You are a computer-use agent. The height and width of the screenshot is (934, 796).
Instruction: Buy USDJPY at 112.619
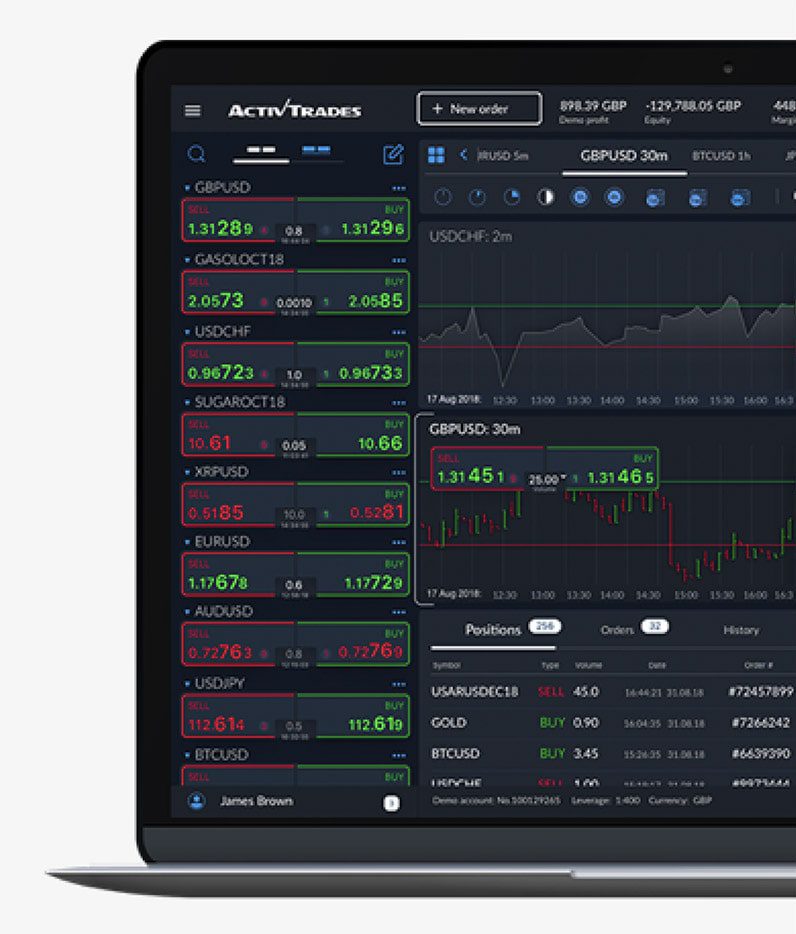353,717
